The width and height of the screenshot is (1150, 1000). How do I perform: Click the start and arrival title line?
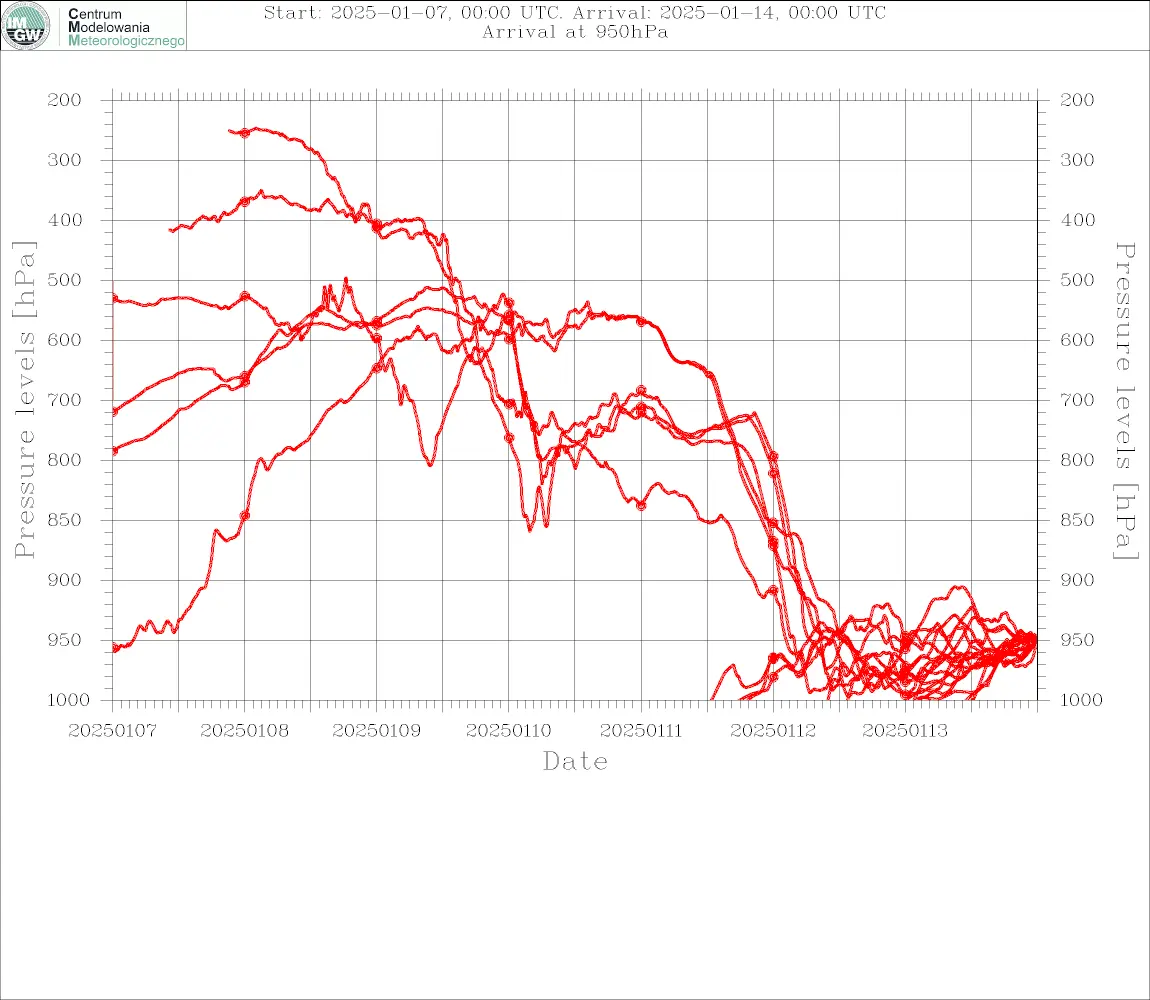click(575, 12)
